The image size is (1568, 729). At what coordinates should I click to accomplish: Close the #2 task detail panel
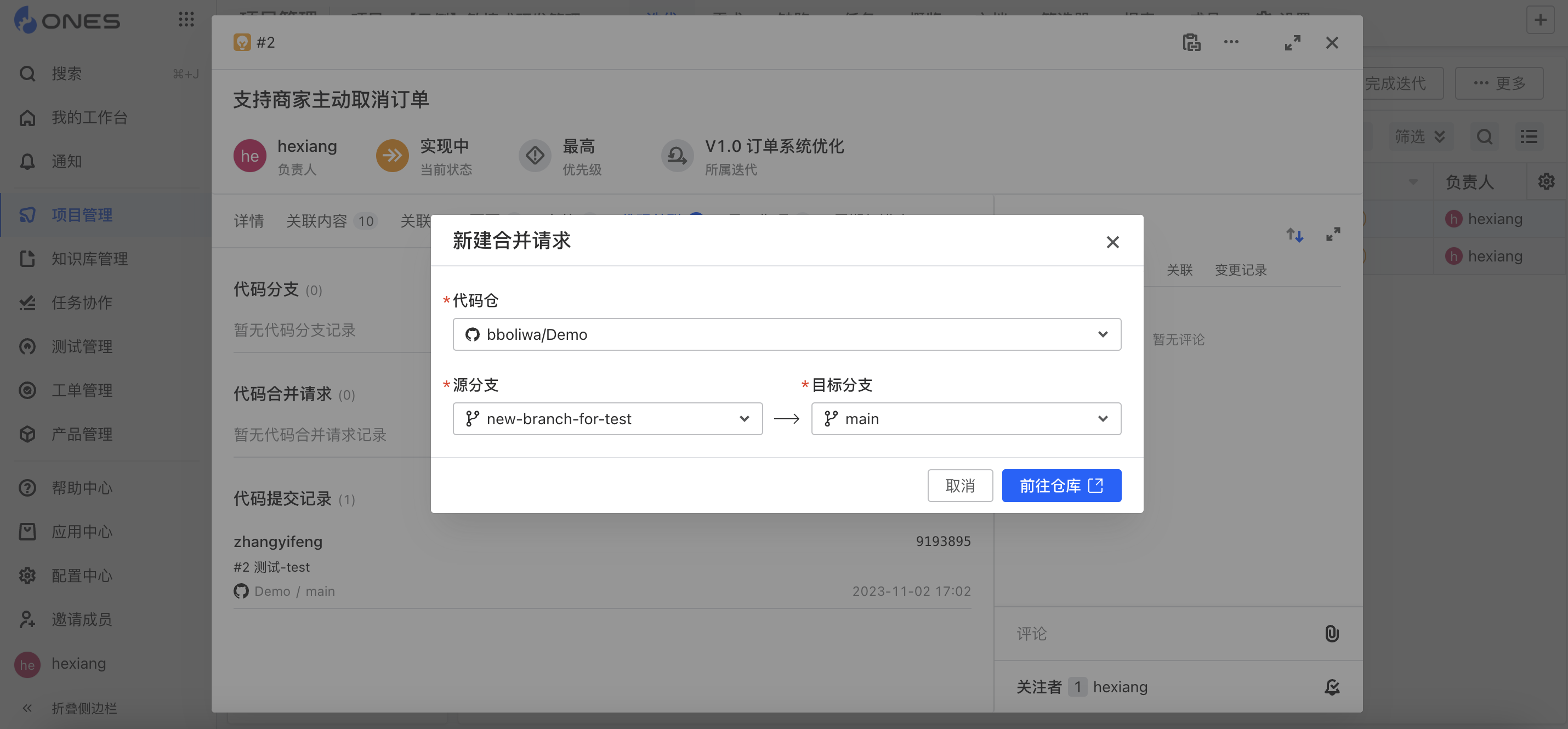pyautogui.click(x=1332, y=43)
